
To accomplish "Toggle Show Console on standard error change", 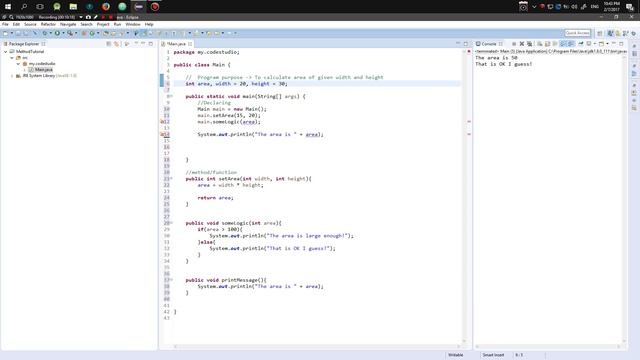I will [x=571, y=44].
